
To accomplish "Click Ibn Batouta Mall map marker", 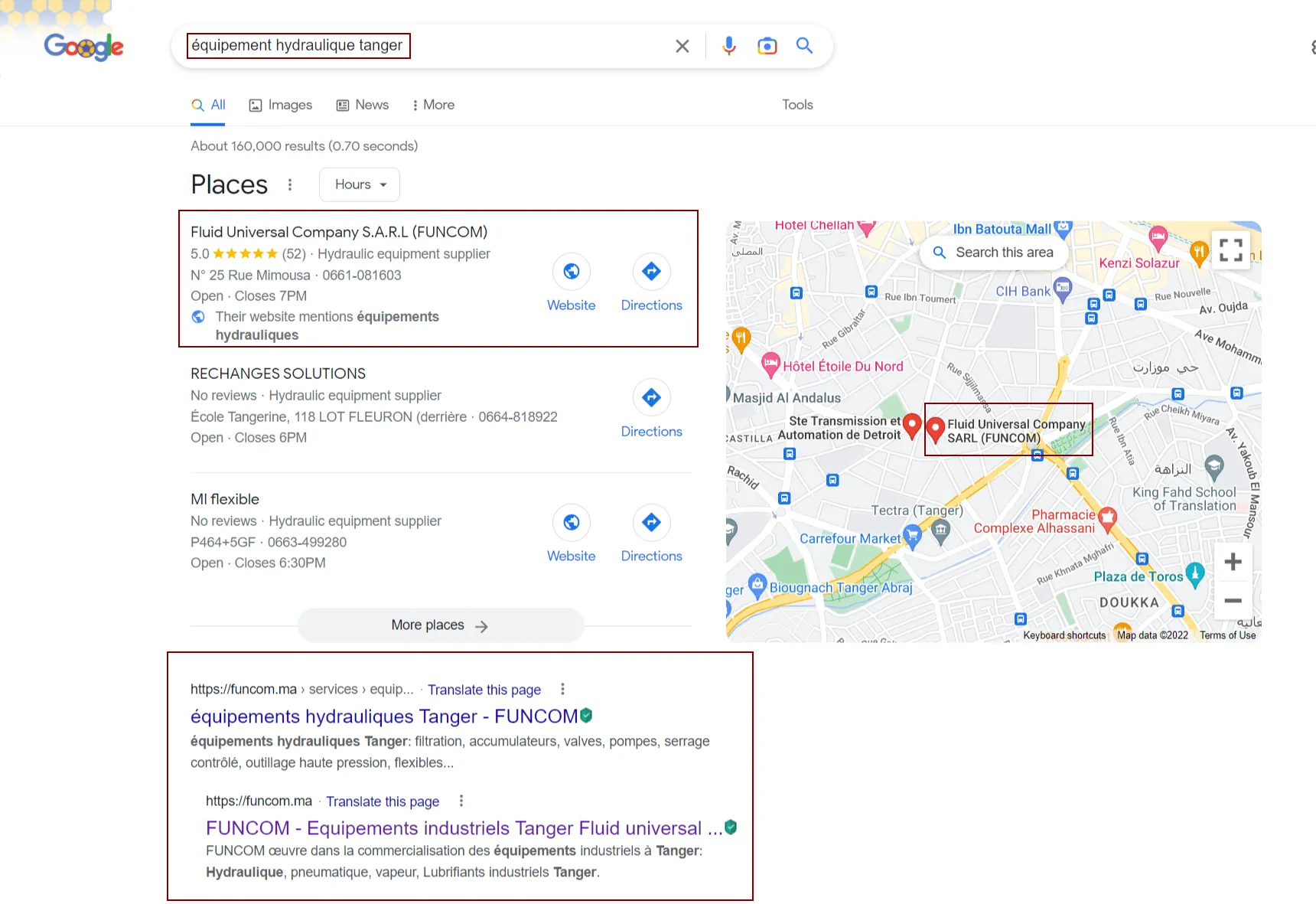I will [x=1063, y=228].
